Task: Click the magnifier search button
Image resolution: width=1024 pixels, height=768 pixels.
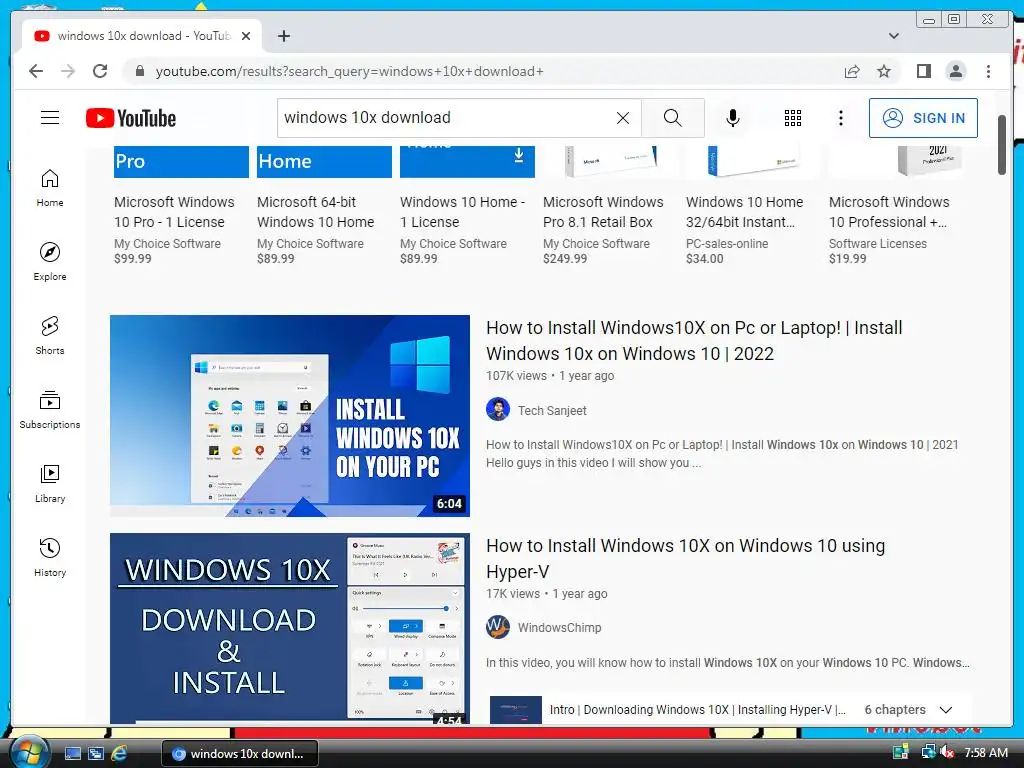Action: point(673,118)
